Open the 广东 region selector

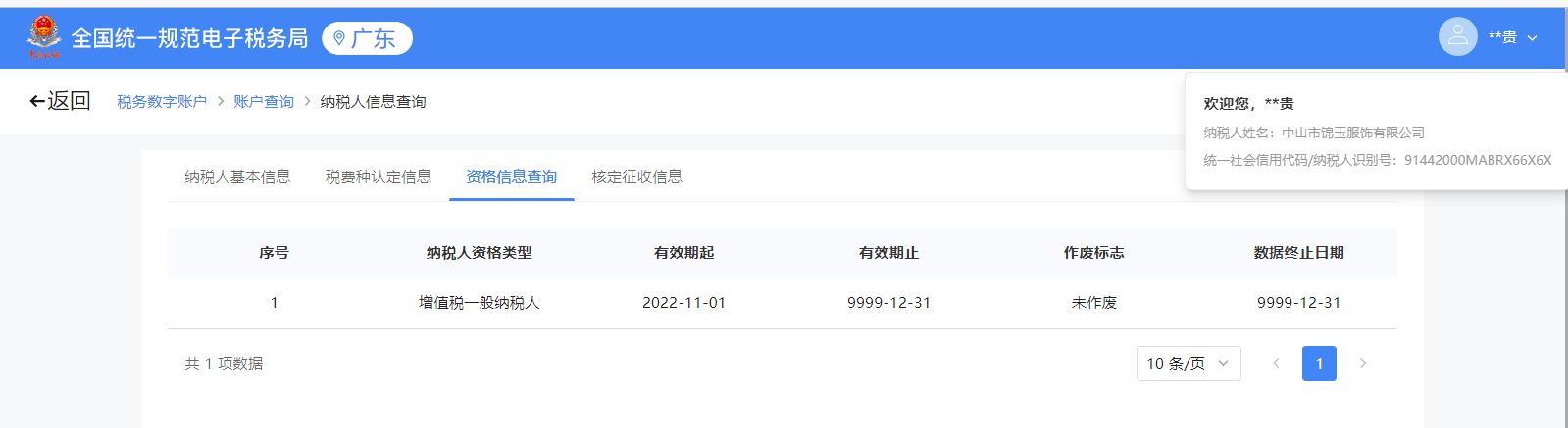[368, 38]
